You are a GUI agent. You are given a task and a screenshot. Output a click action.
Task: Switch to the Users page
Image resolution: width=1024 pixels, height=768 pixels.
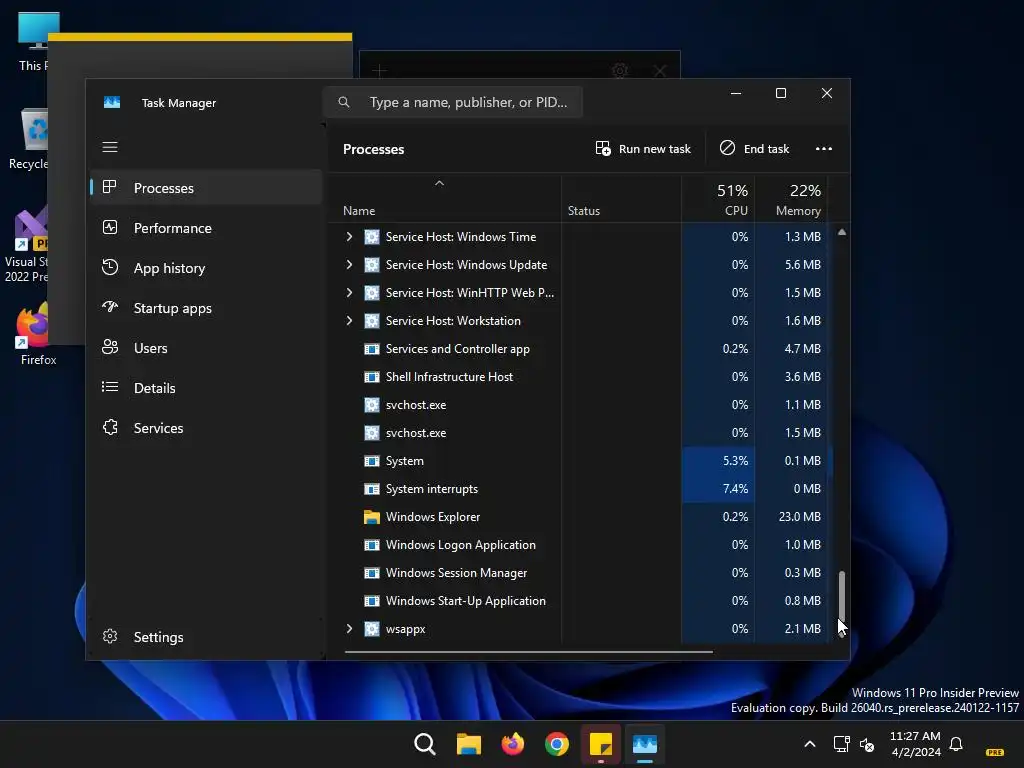point(206,348)
